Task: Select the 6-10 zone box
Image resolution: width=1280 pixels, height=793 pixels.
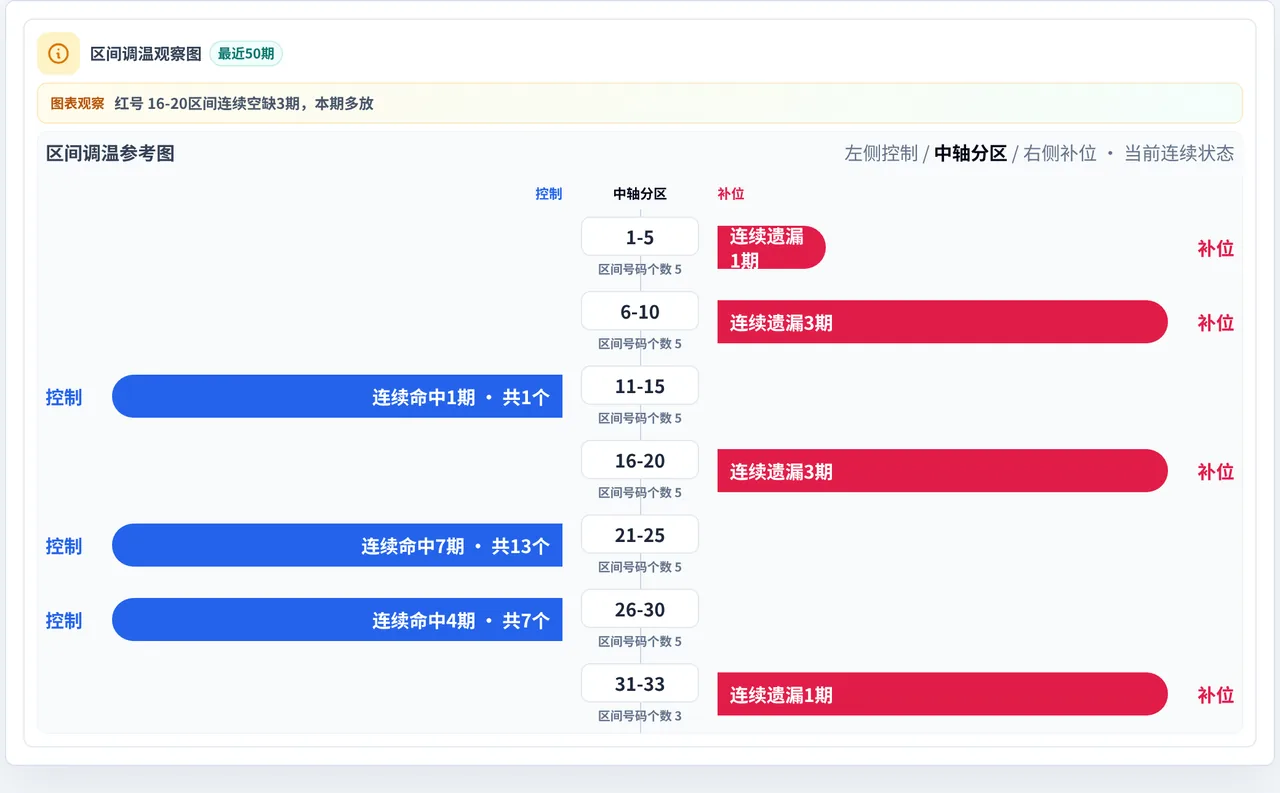Action: coord(640,311)
